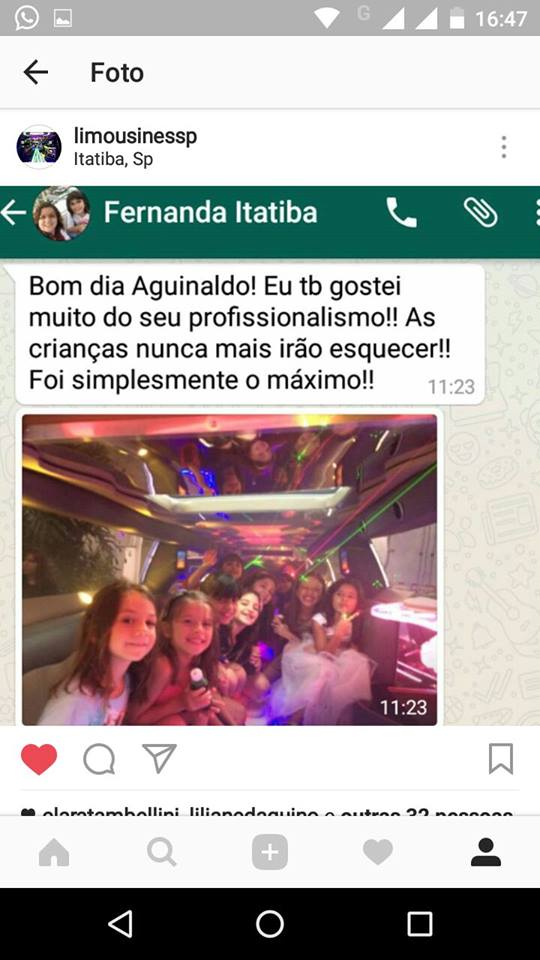
Task: Tap the back arrow next to Foto
Action: pyautogui.click(x=36, y=72)
